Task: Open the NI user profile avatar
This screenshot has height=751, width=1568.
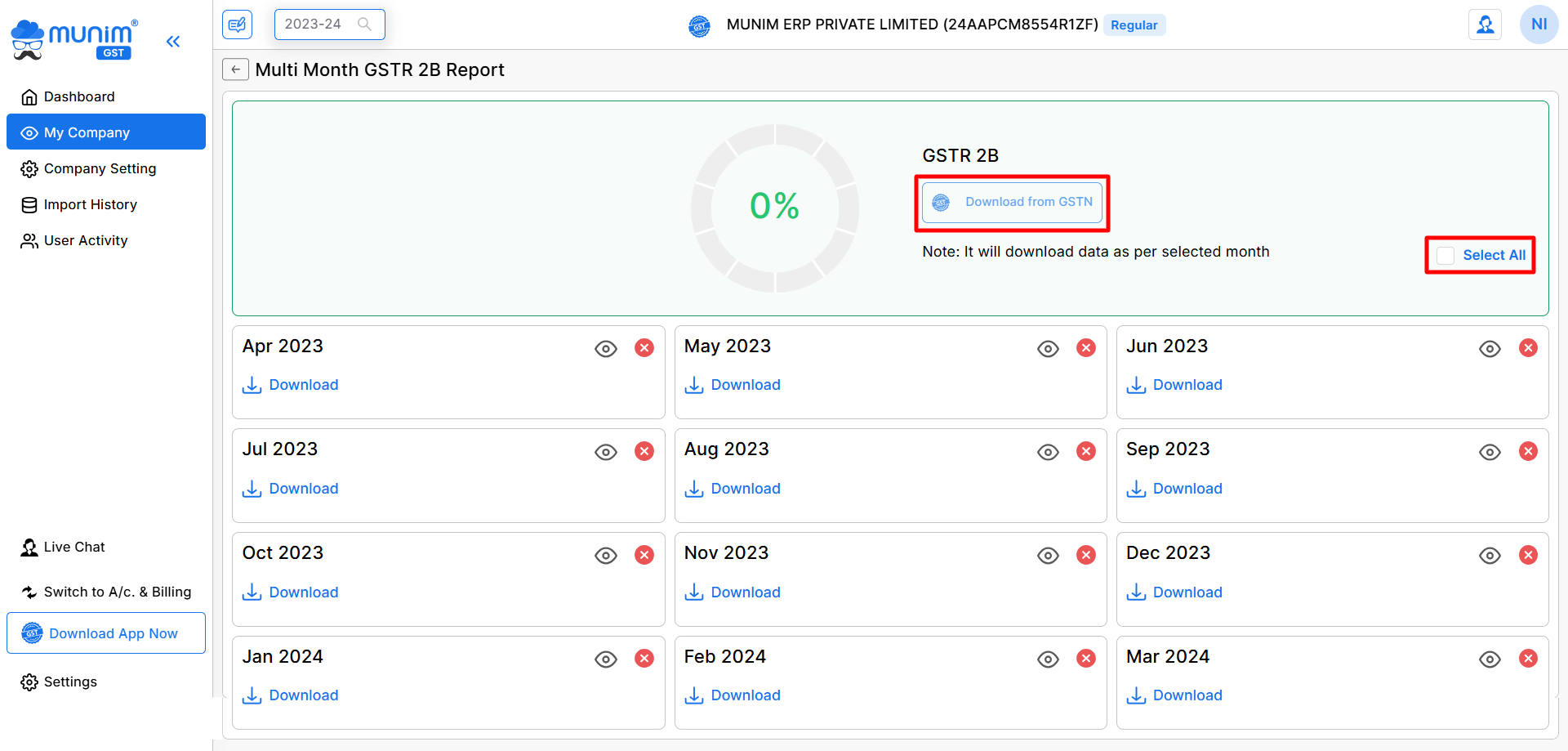Action: (x=1539, y=25)
